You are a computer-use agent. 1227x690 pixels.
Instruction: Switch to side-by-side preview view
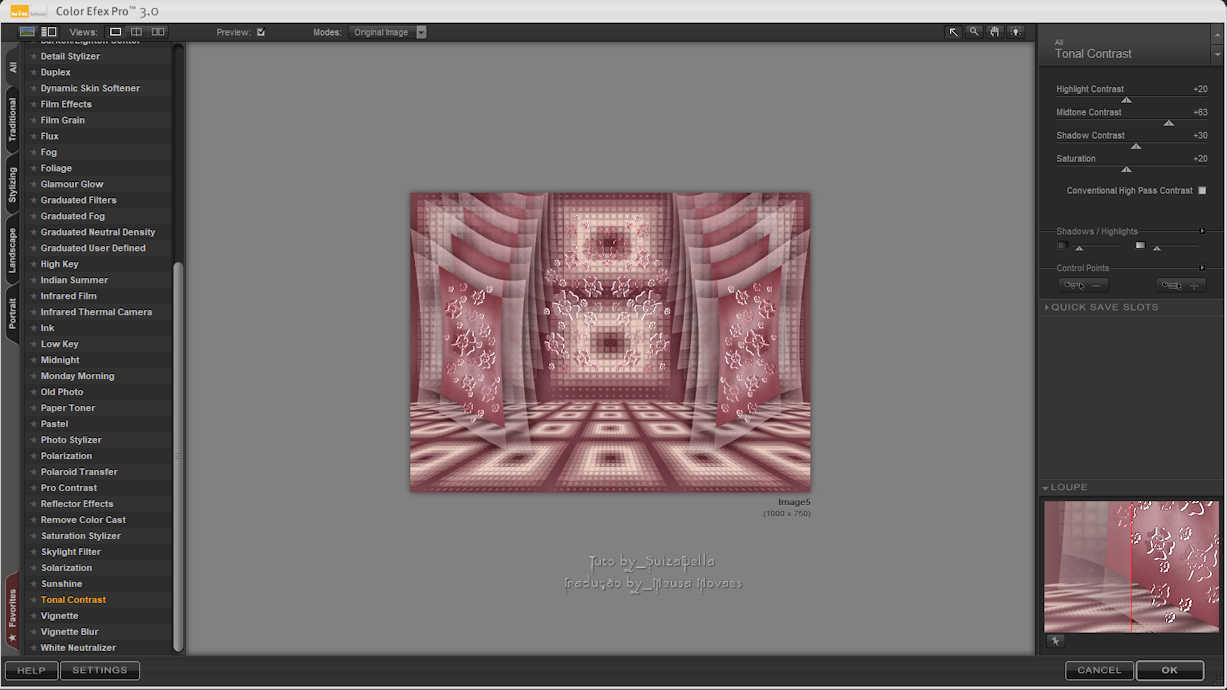coord(159,32)
